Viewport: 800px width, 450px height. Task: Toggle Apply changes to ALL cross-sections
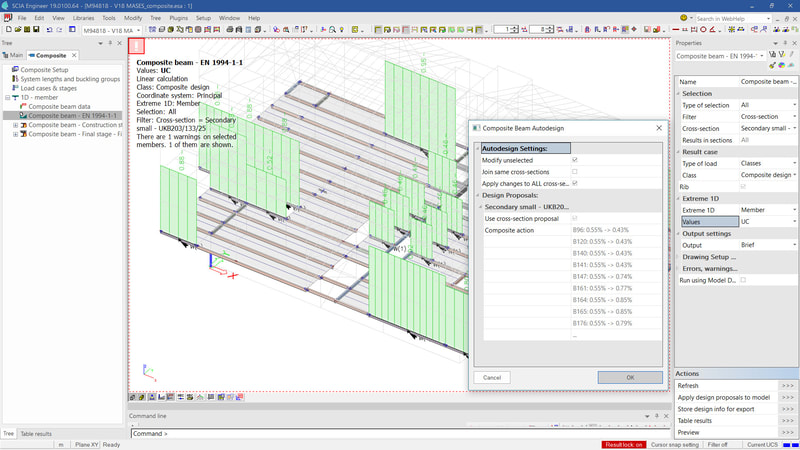(x=574, y=183)
